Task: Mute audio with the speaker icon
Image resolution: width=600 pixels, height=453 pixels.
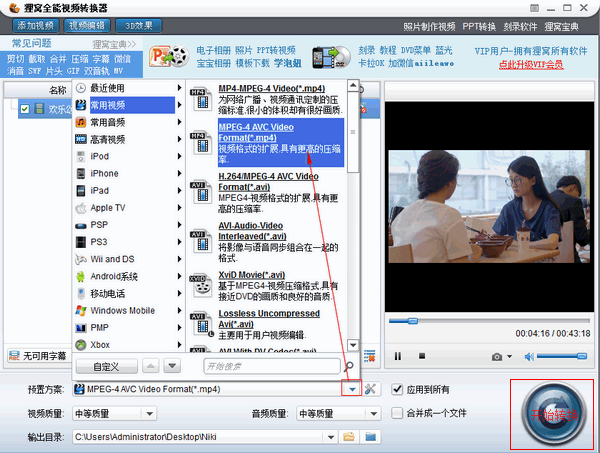Action: pos(529,357)
